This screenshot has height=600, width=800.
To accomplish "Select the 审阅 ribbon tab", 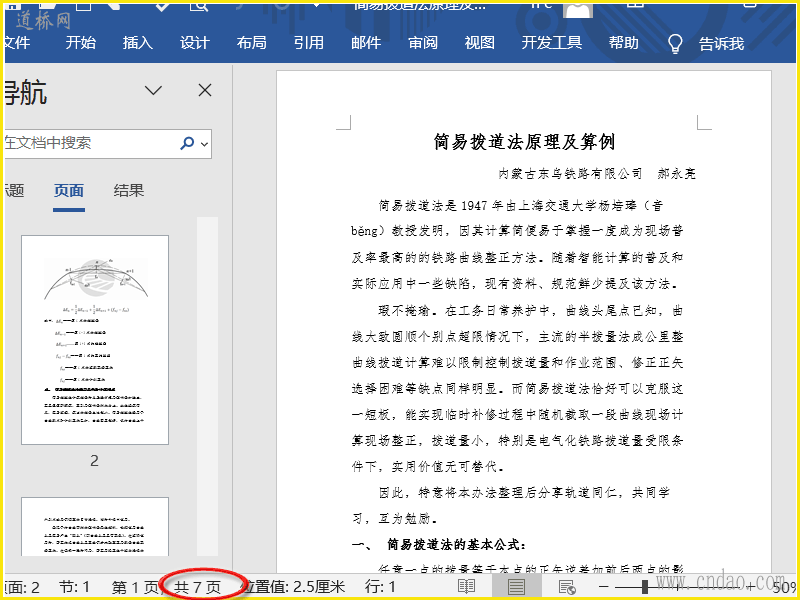I will click(x=423, y=42).
